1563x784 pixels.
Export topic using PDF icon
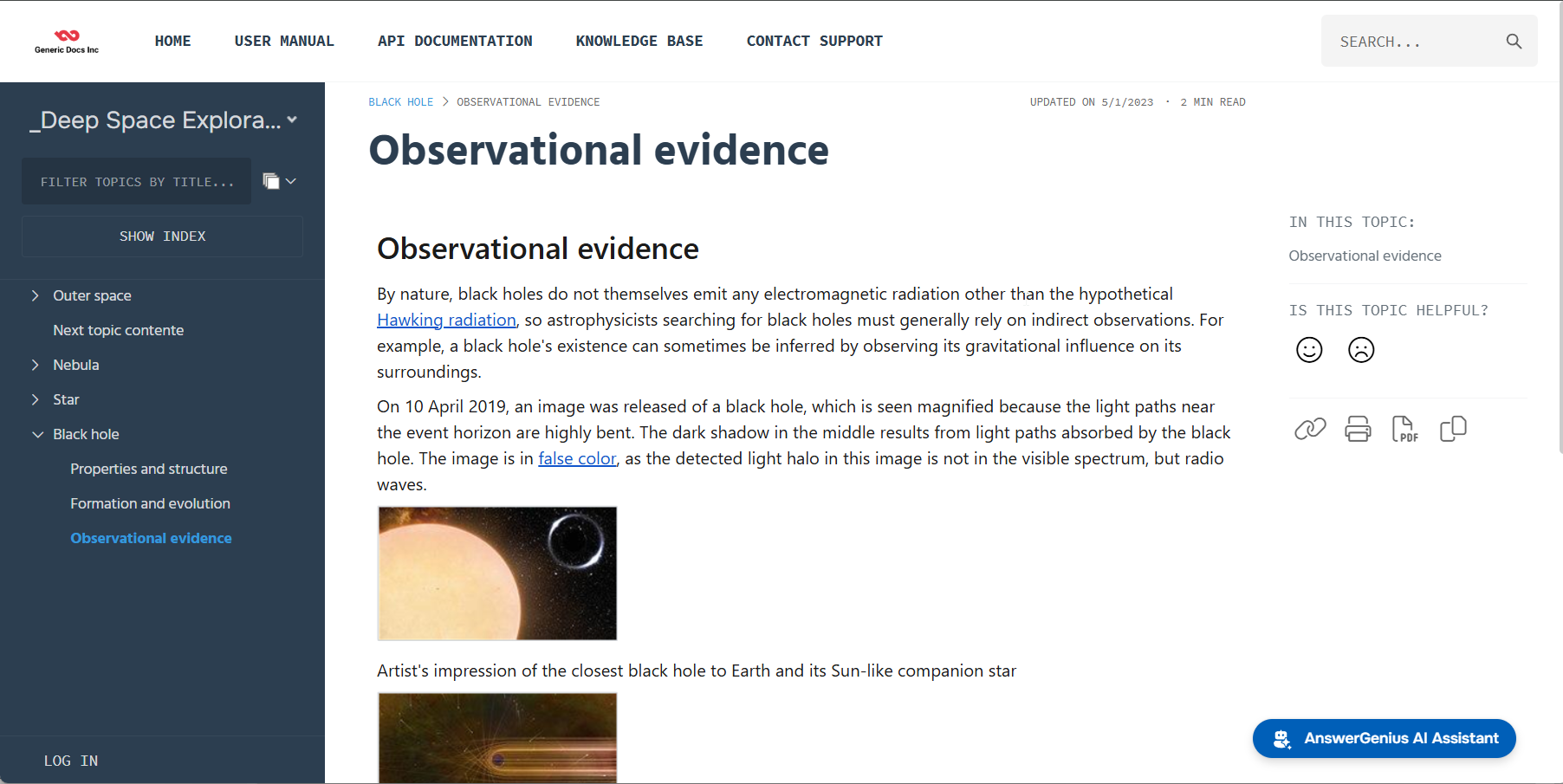point(1404,429)
